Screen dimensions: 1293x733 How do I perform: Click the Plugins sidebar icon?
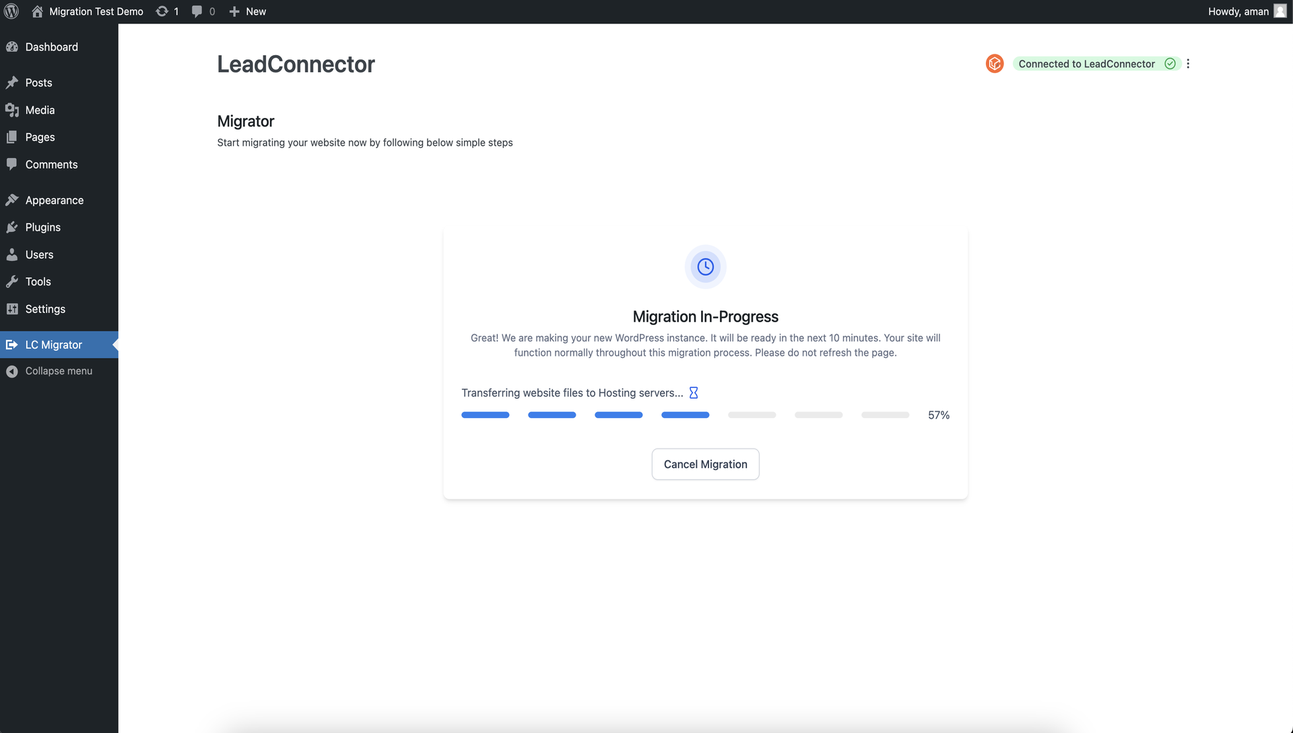point(13,227)
